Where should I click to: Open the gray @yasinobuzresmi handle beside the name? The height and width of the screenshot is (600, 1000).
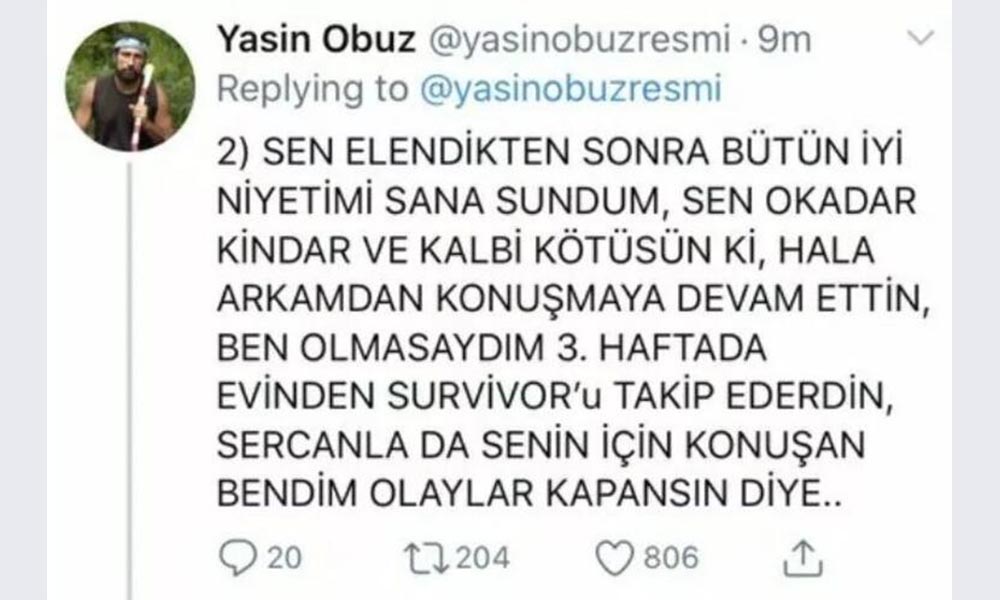[x=579, y=40]
